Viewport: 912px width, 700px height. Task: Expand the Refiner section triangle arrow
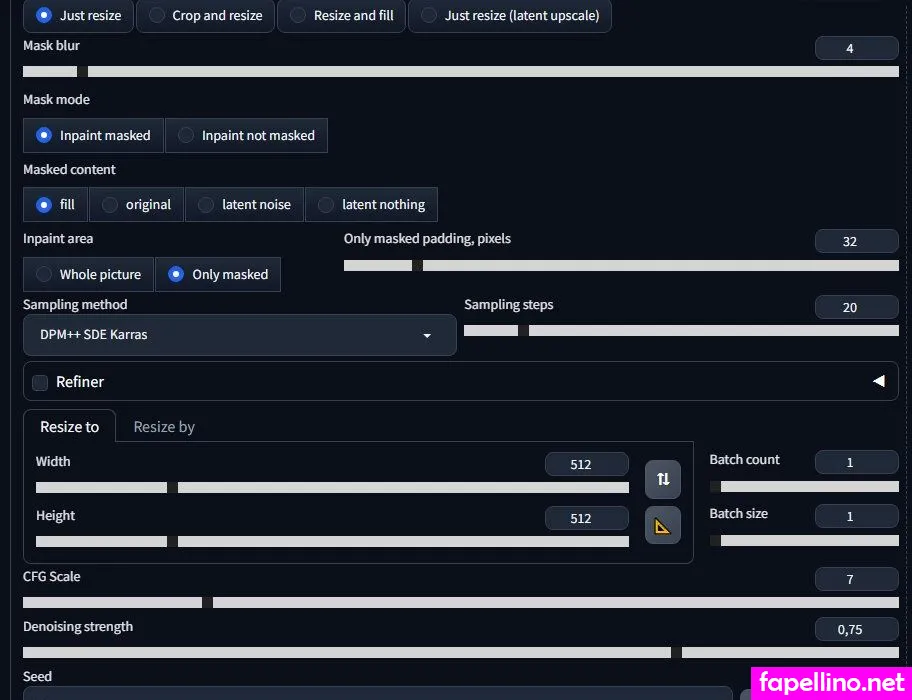(879, 381)
